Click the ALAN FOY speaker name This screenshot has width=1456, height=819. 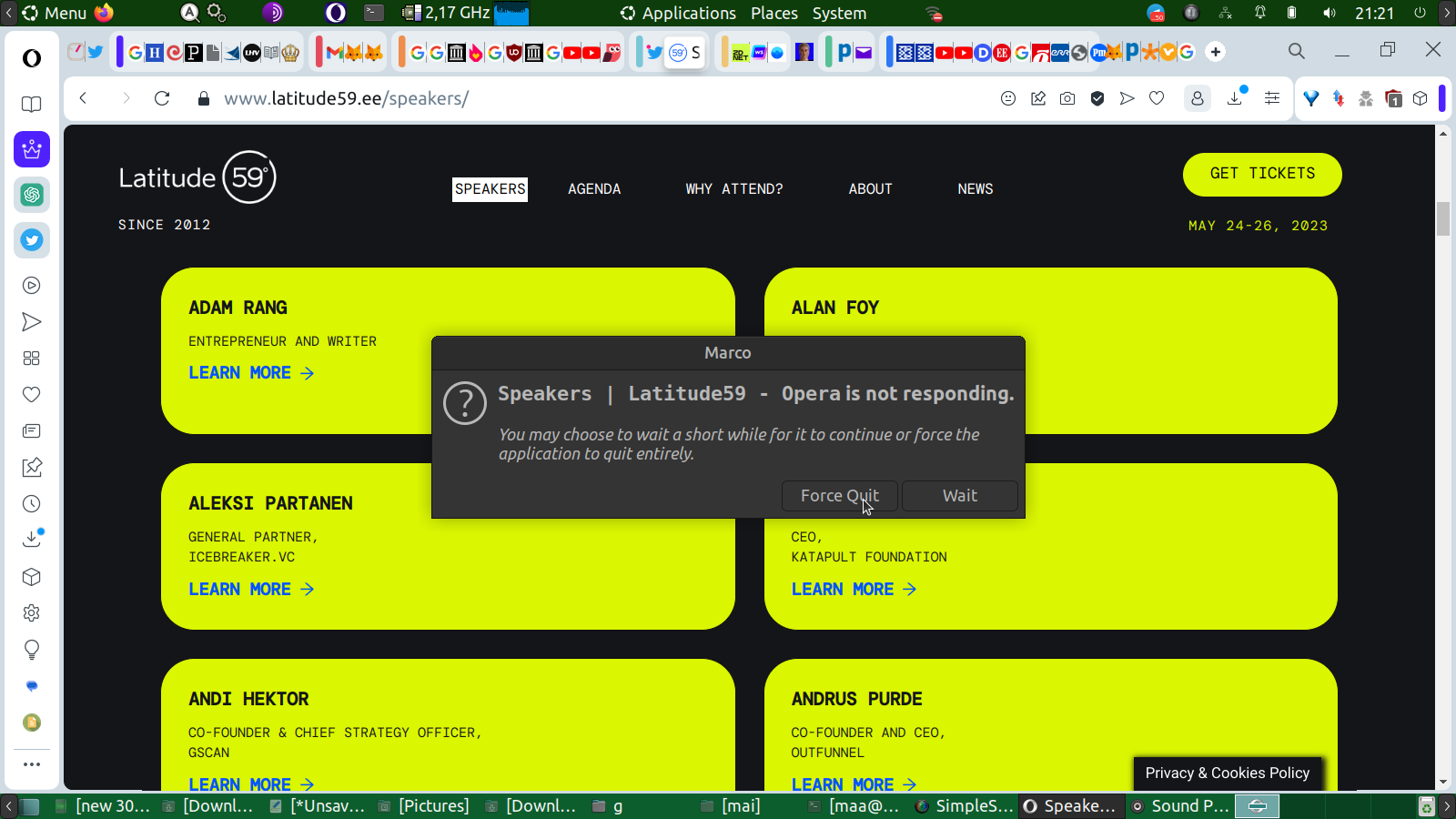click(x=835, y=308)
